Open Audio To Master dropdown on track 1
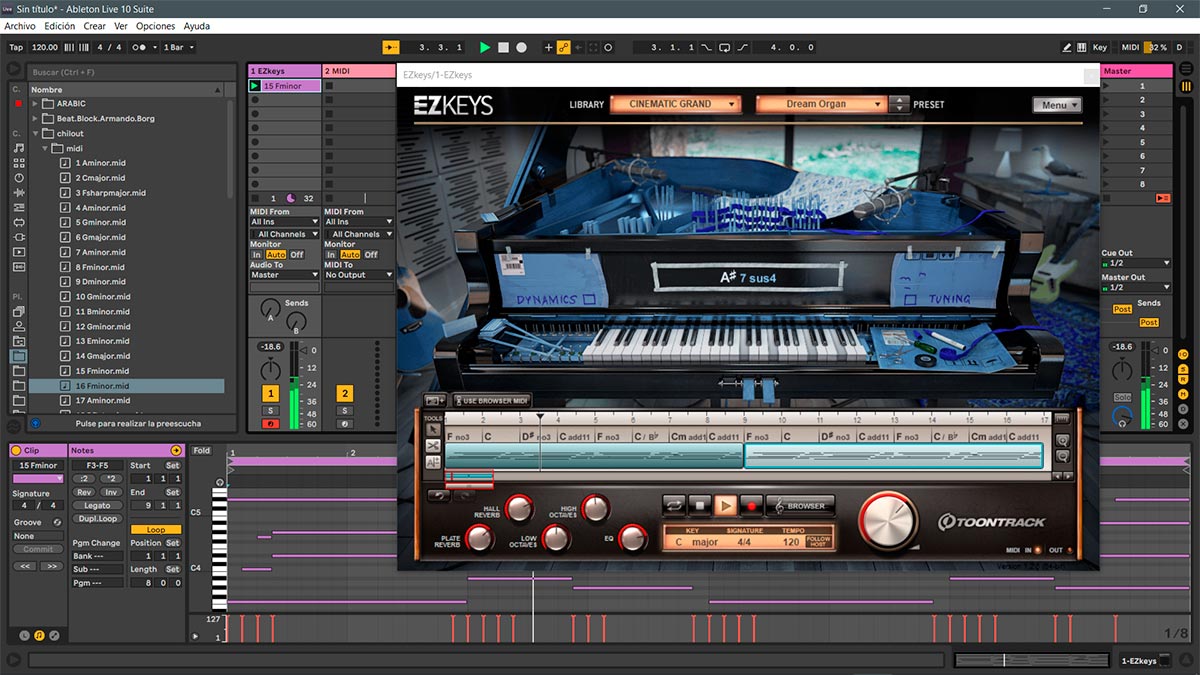 [x=285, y=275]
